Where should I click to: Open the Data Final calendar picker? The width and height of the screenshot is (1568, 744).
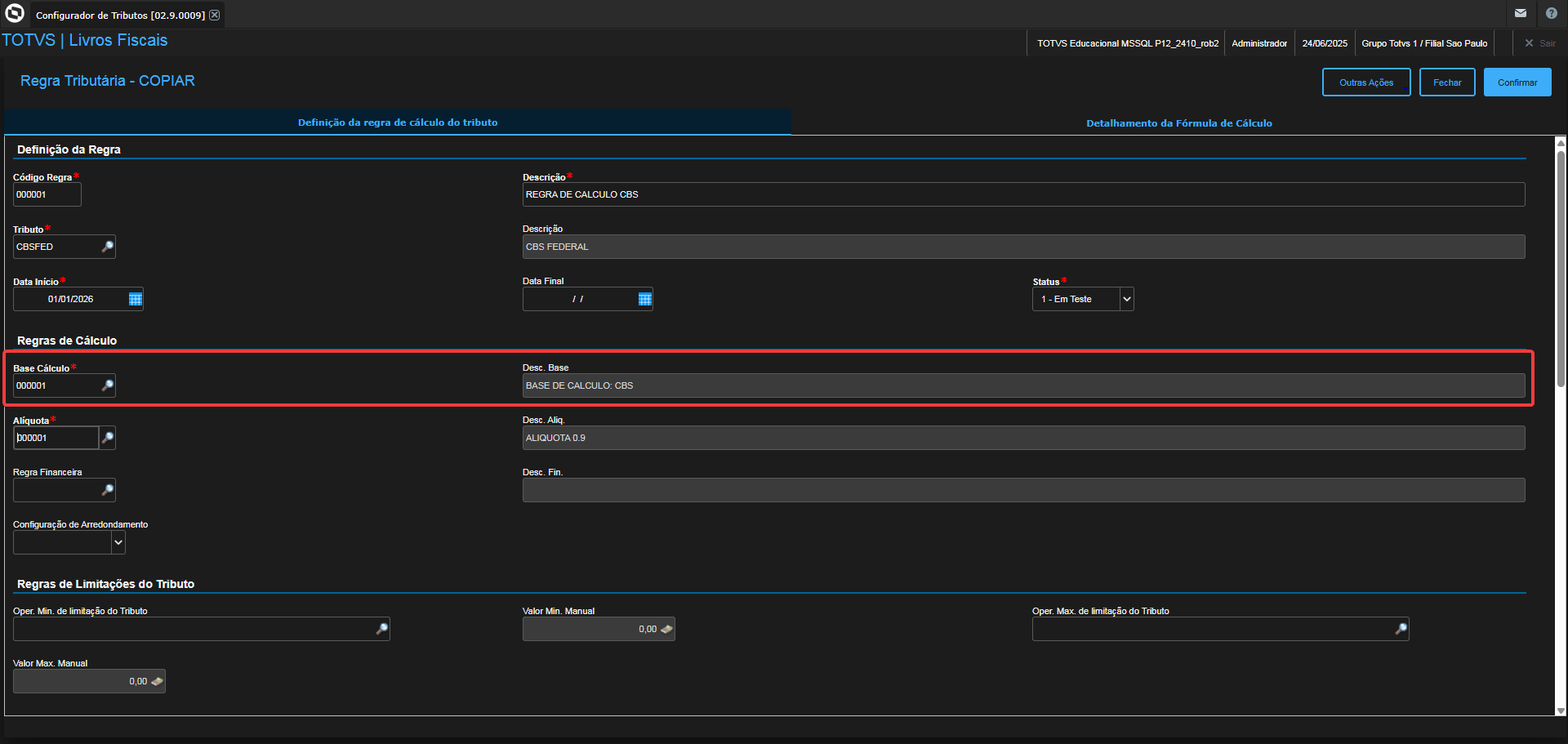coord(645,299)
